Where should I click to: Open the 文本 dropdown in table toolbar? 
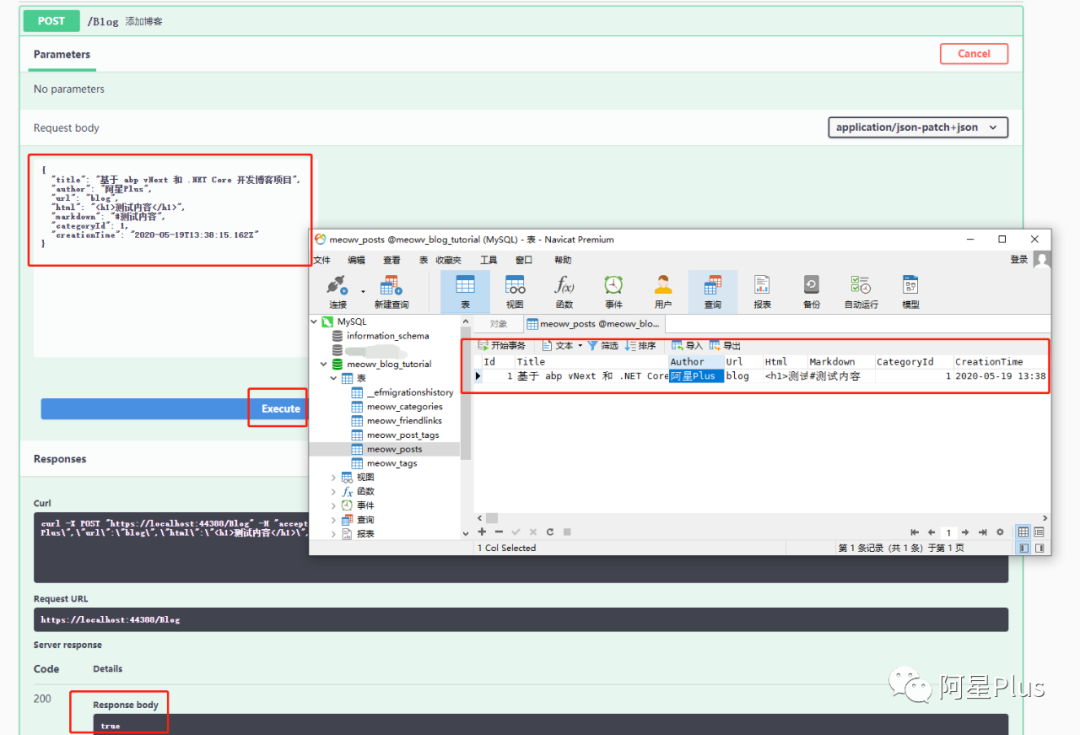(x=580, y=346)
